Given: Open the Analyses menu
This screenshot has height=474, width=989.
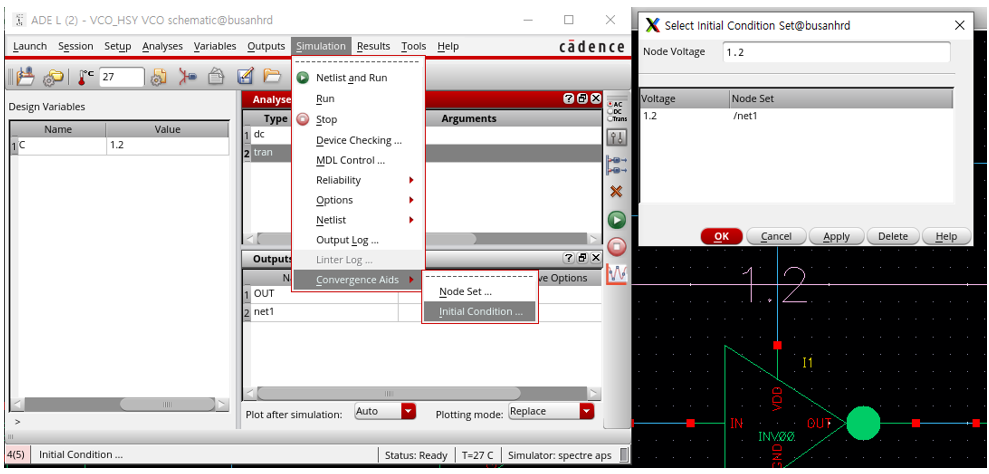Looking at the screenshot, I should (162, 46).
